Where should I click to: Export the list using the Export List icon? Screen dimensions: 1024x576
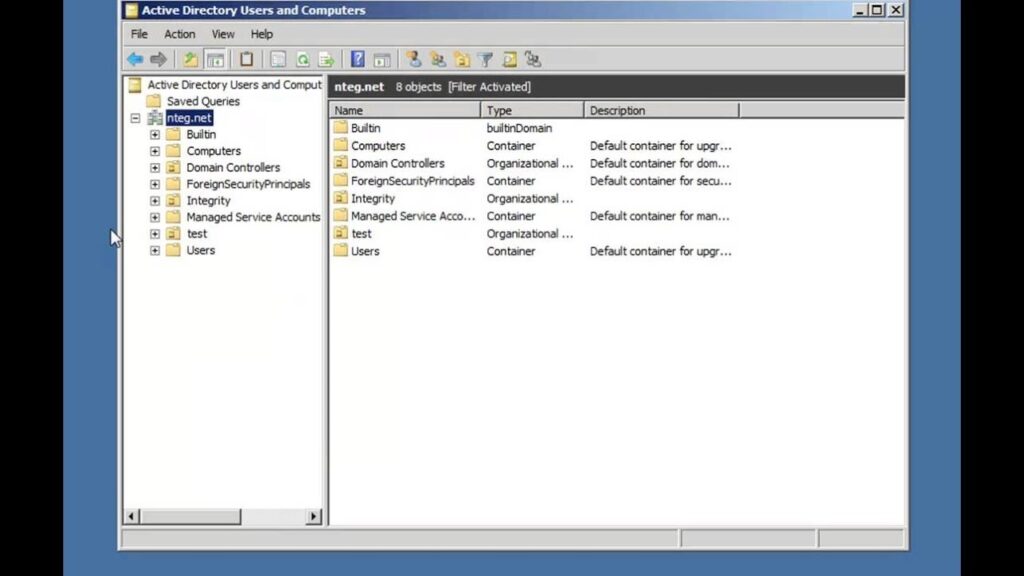326,59
